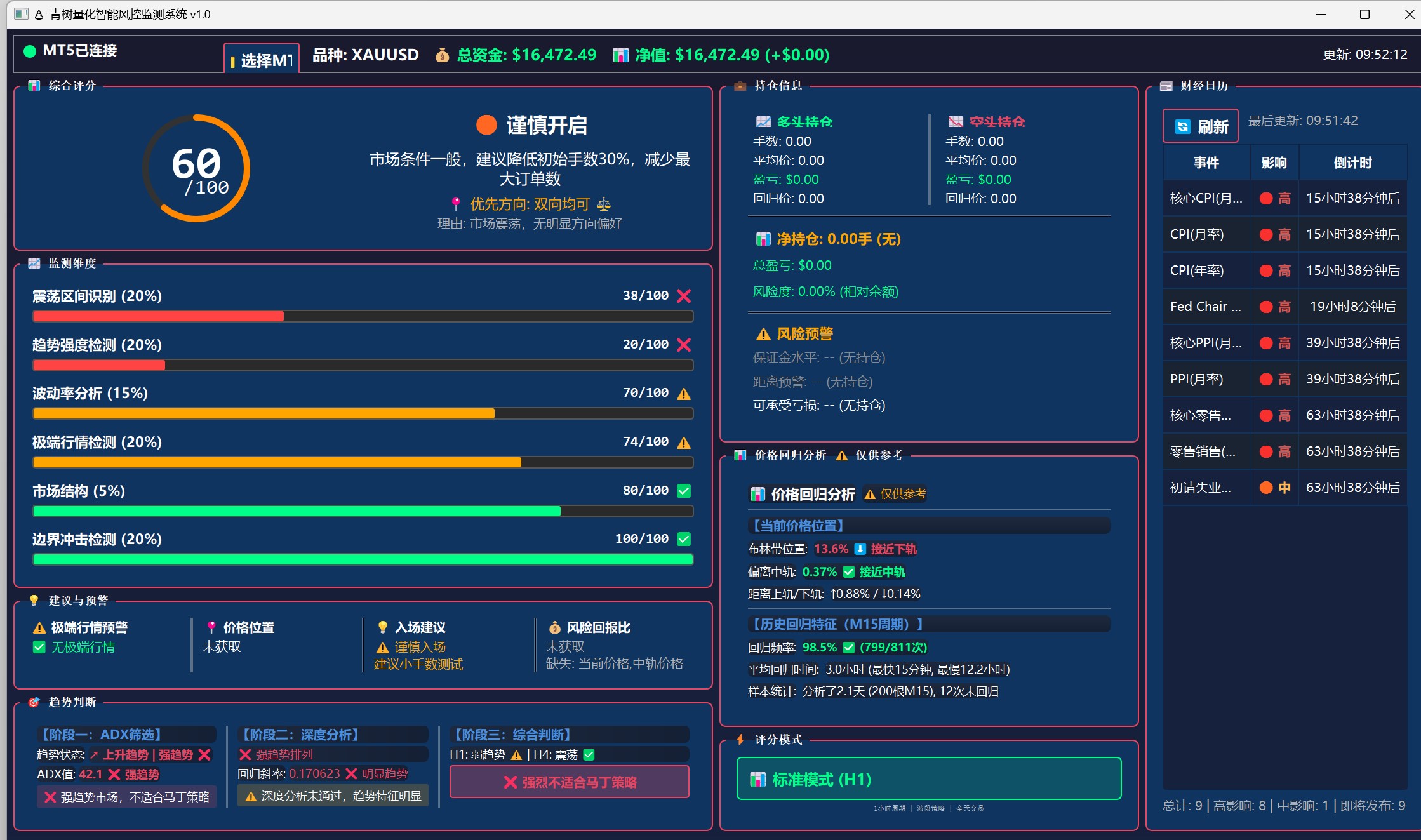Click the red X icon on 震荡区间识别 row
This screenshot has width=1421, height=840.
(684, 296)
